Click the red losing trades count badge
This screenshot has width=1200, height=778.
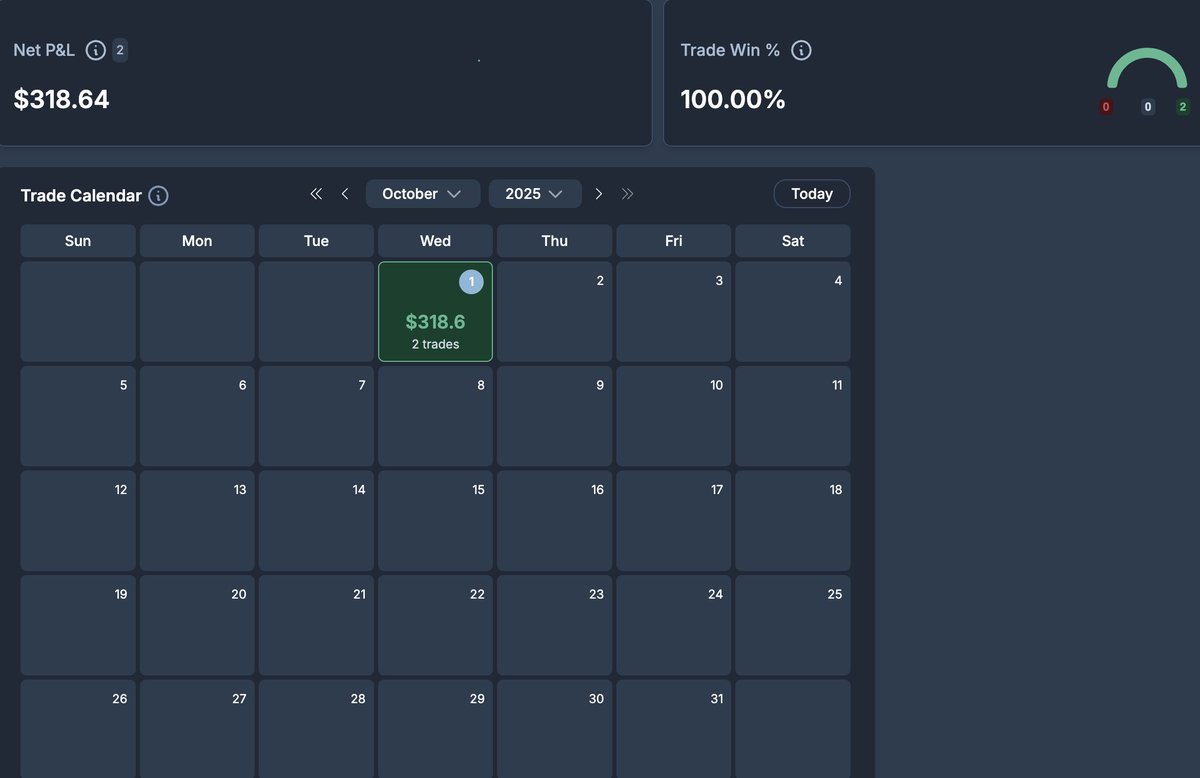tap(1106, 107)
